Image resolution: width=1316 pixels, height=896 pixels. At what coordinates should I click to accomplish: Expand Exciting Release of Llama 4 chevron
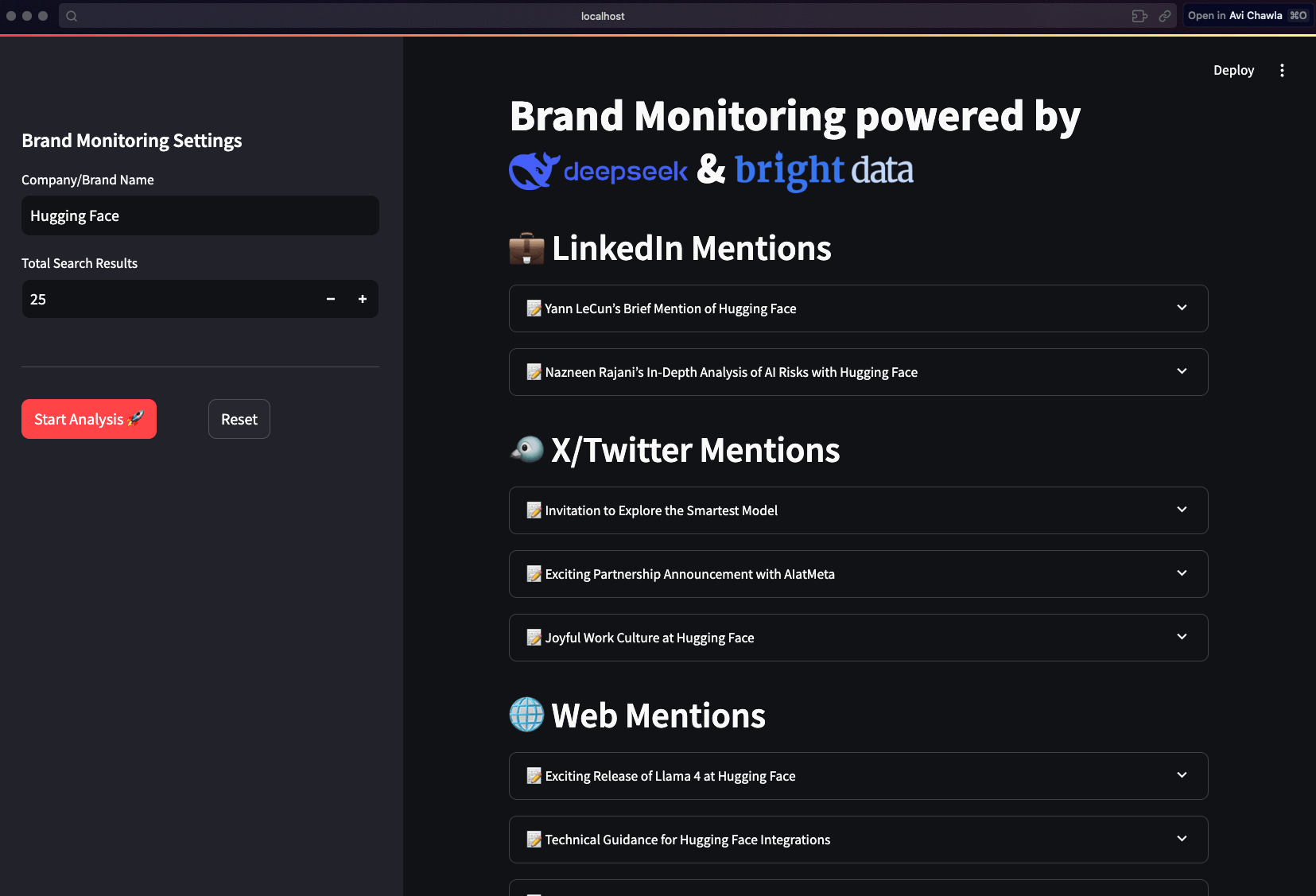(1182, 775)
